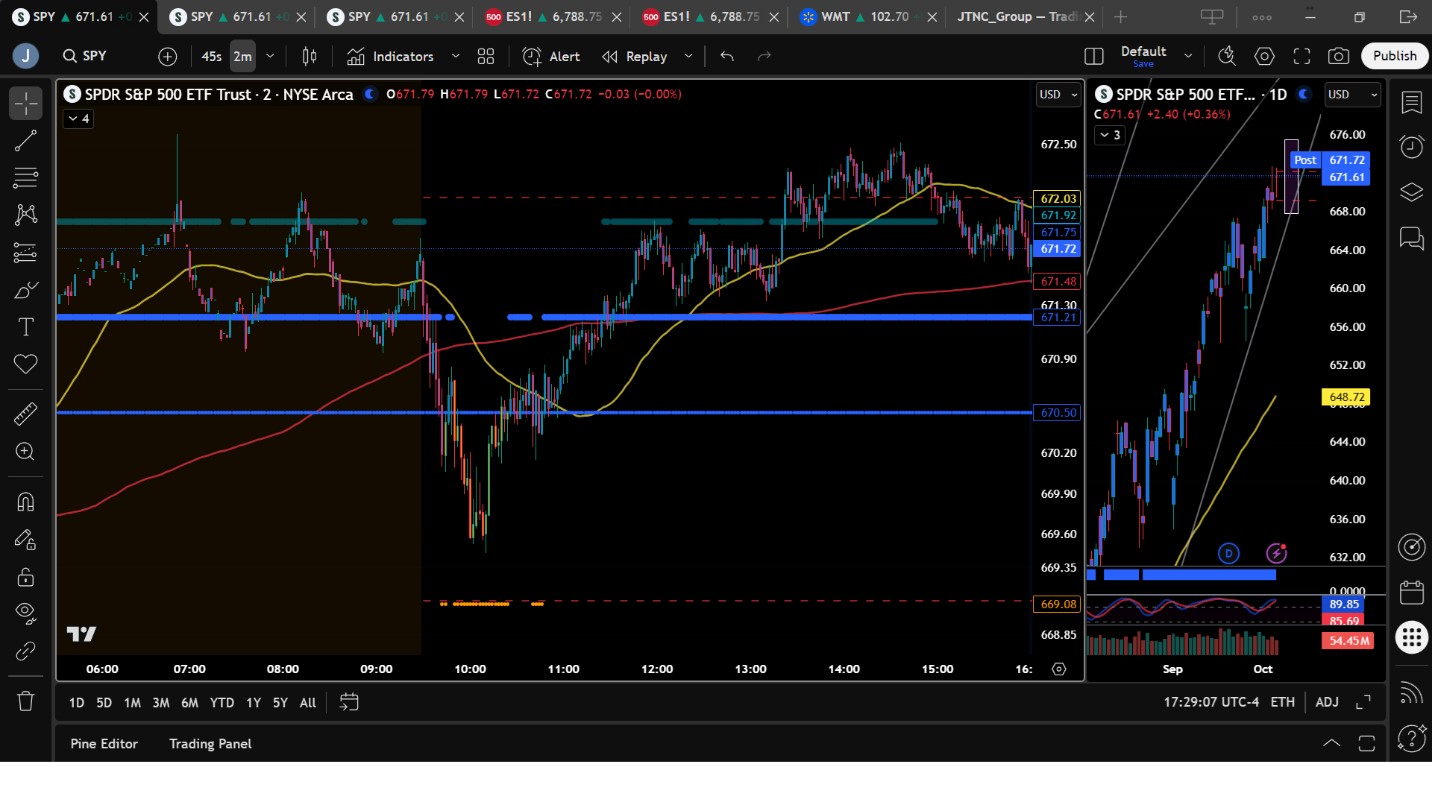Open chart settings hexagon icon in top toolbar
The width and height of the screenshot is (1432, 805).
[x=1265, y=57]
